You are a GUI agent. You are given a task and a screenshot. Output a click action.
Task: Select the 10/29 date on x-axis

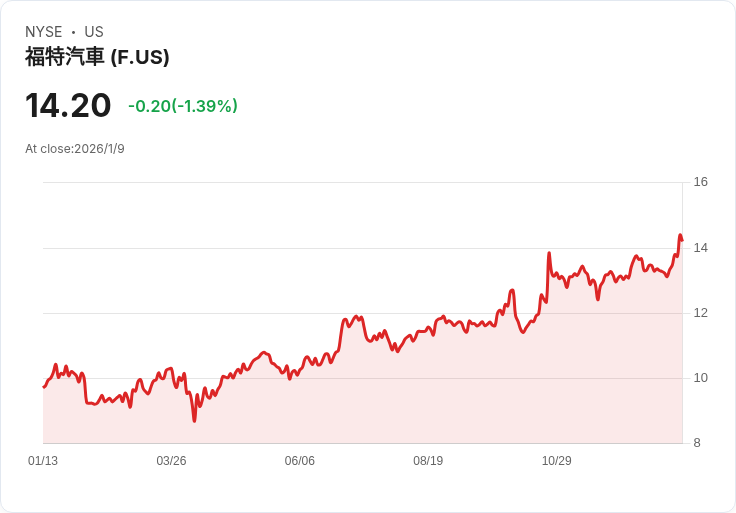[556, 461]
